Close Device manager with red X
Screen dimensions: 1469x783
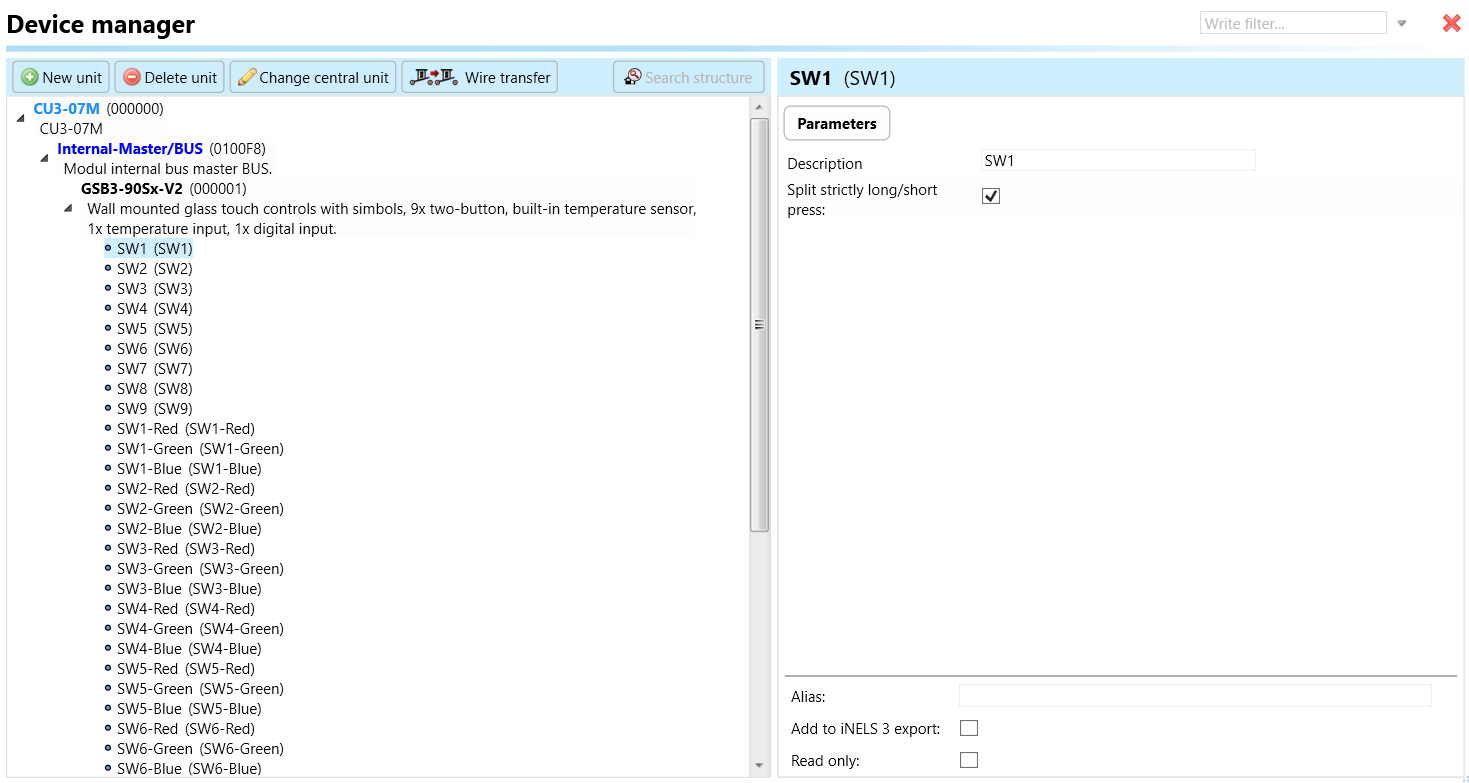pyautogui.click(x=1451, y=23)
